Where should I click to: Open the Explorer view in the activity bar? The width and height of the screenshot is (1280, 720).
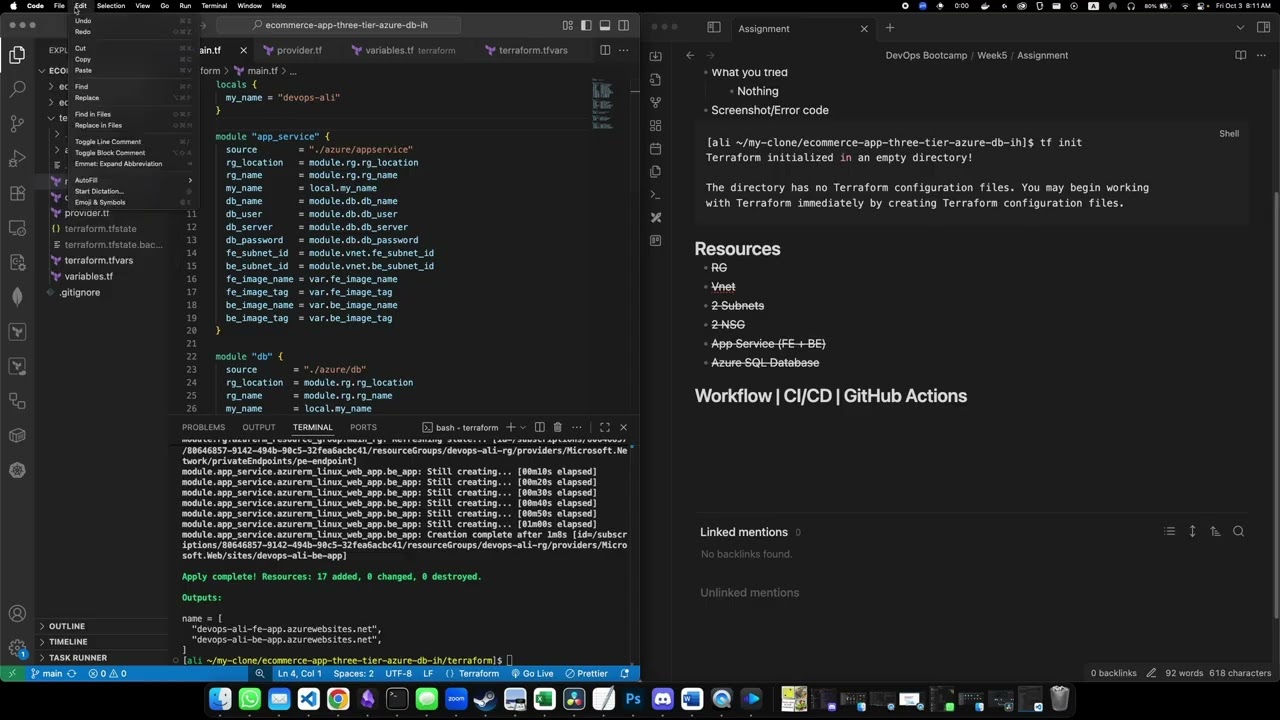(17, 56)
